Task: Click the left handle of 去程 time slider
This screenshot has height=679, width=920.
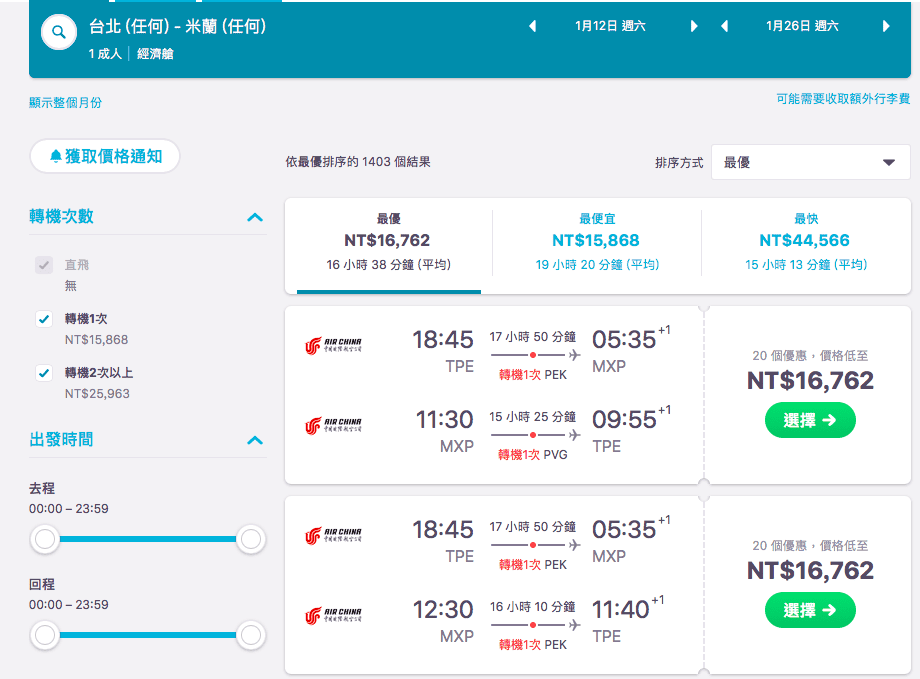Action: click(x=45, y=539)
